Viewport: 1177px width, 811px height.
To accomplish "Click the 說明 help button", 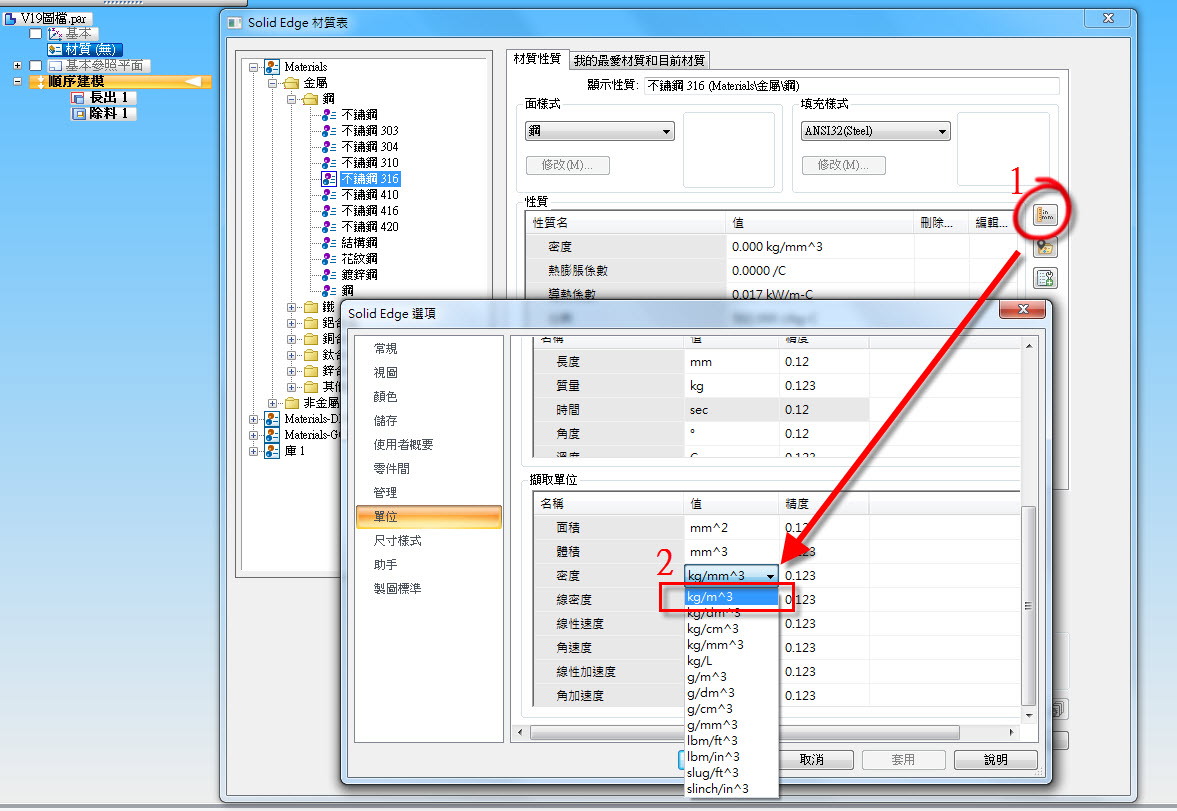I will [x=995, y=760].
